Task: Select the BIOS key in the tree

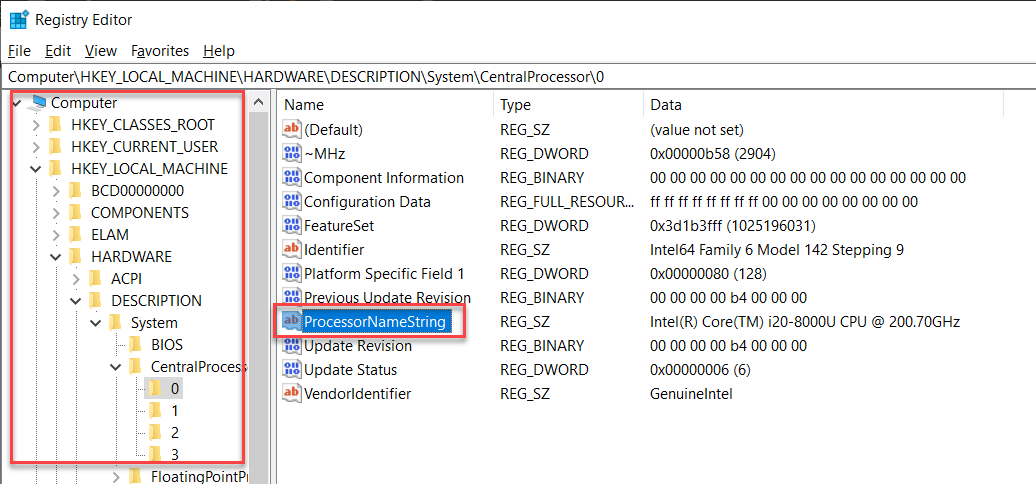Action: coord(166,345)
